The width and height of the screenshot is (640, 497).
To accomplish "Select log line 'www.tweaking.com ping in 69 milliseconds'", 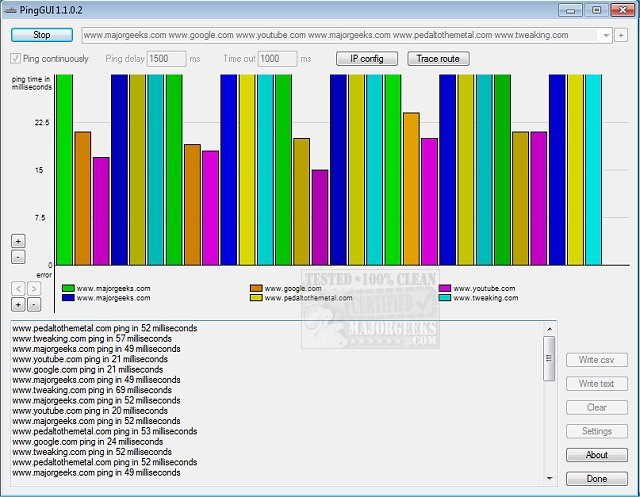I will click(x=92, y=390).
